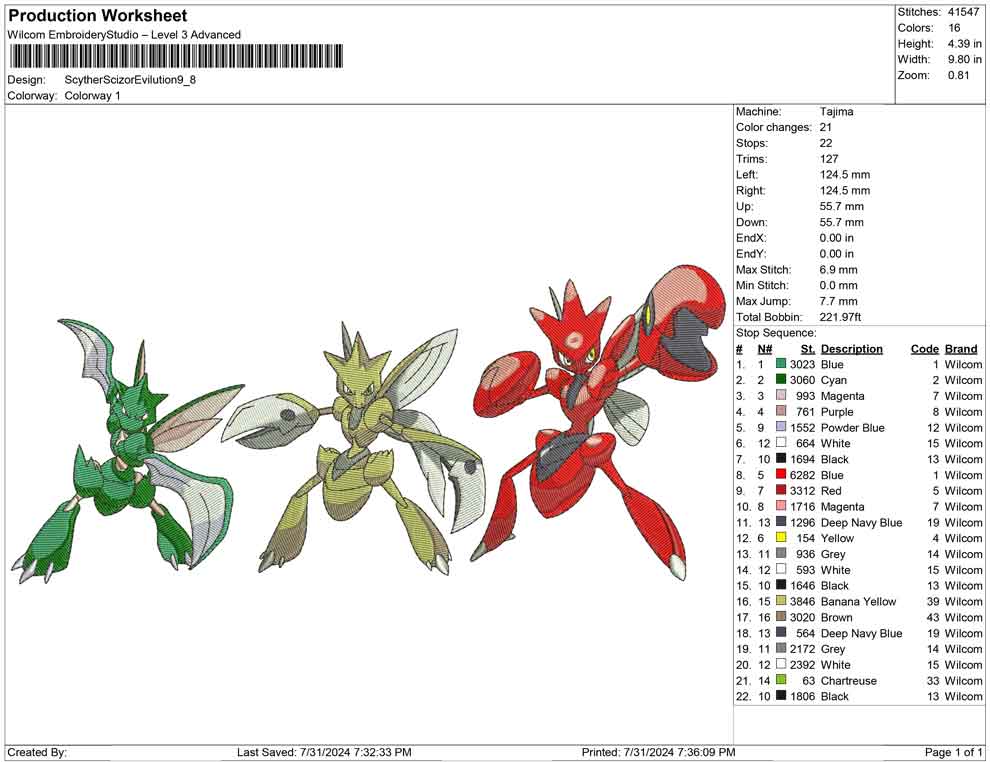Click the Printed timestamp

click(659, 752)
